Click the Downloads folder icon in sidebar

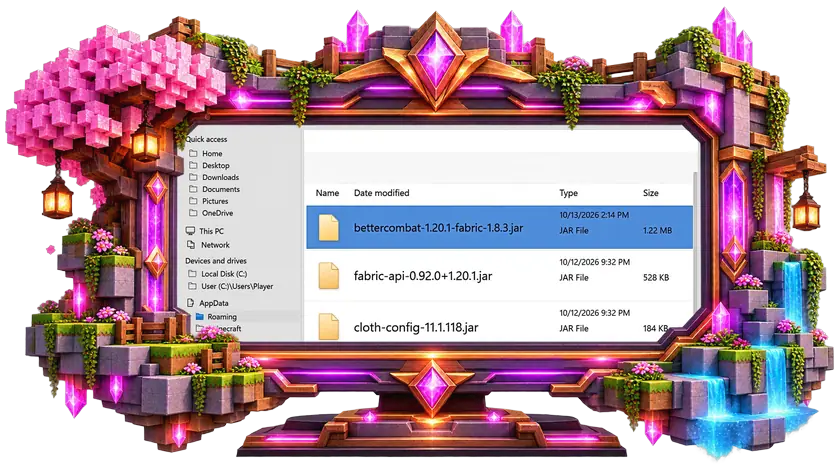pos(193,177)
